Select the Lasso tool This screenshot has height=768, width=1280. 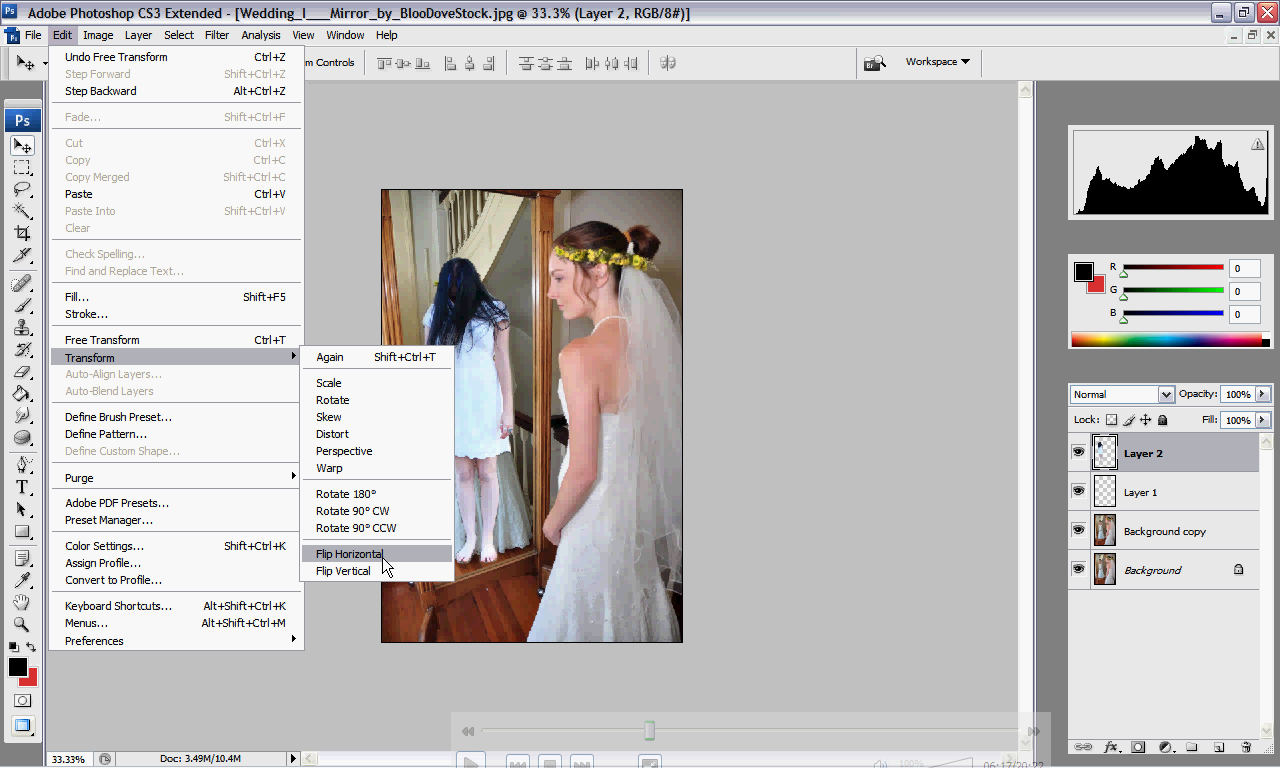coord(22,188)
